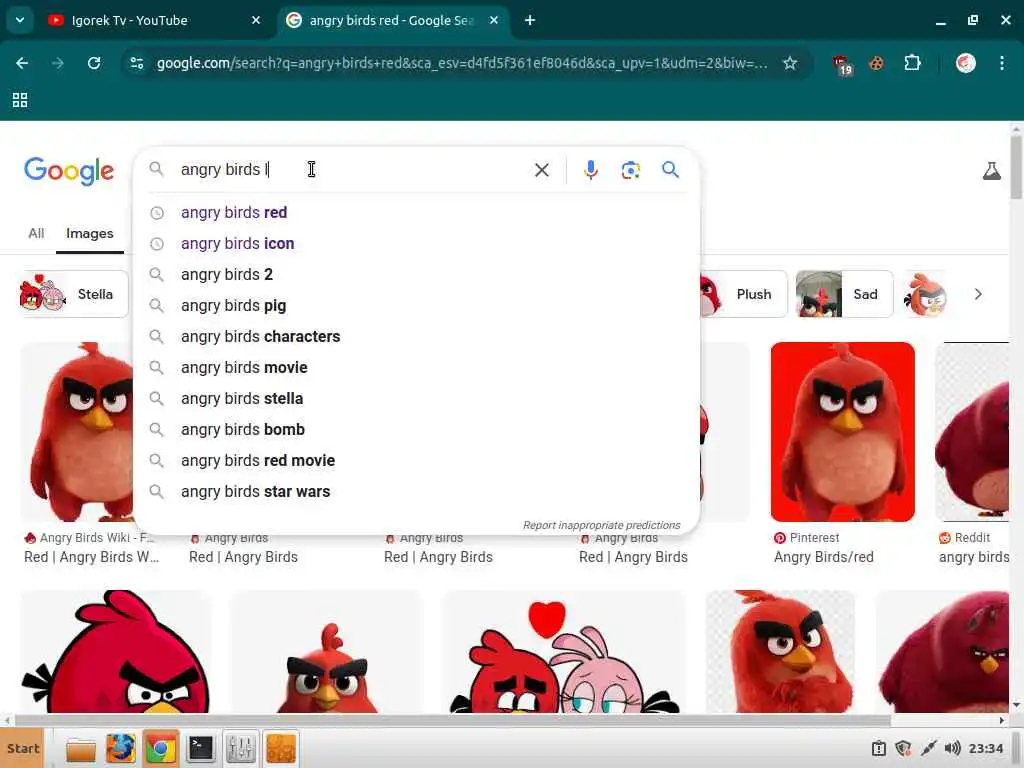The width and height of the screenshot is (1024, 768).
Task: Open the volume tray icon
Action: click(952, 748)
